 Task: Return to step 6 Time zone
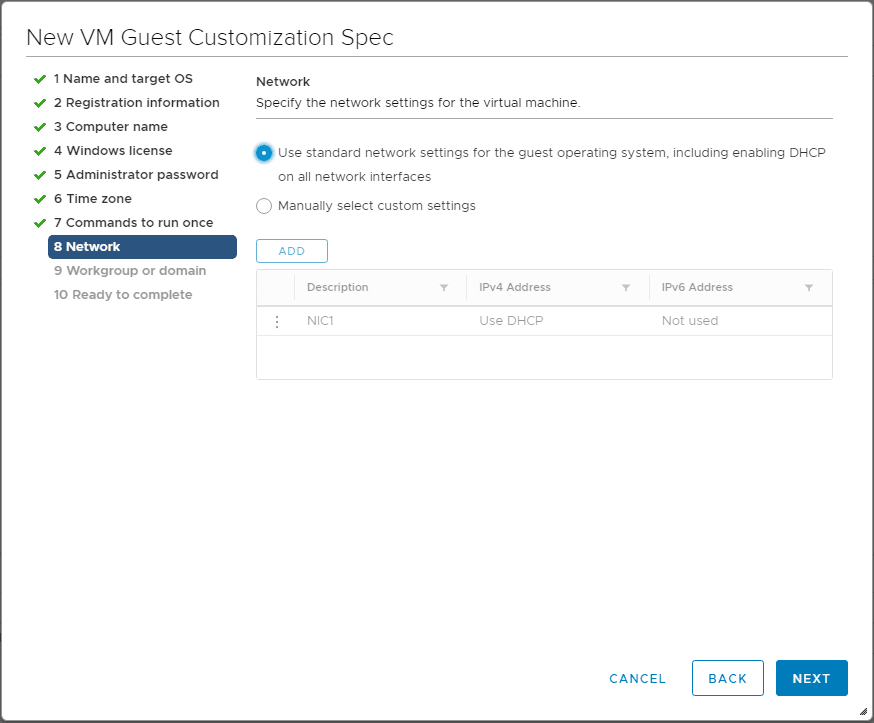point(92,199)
